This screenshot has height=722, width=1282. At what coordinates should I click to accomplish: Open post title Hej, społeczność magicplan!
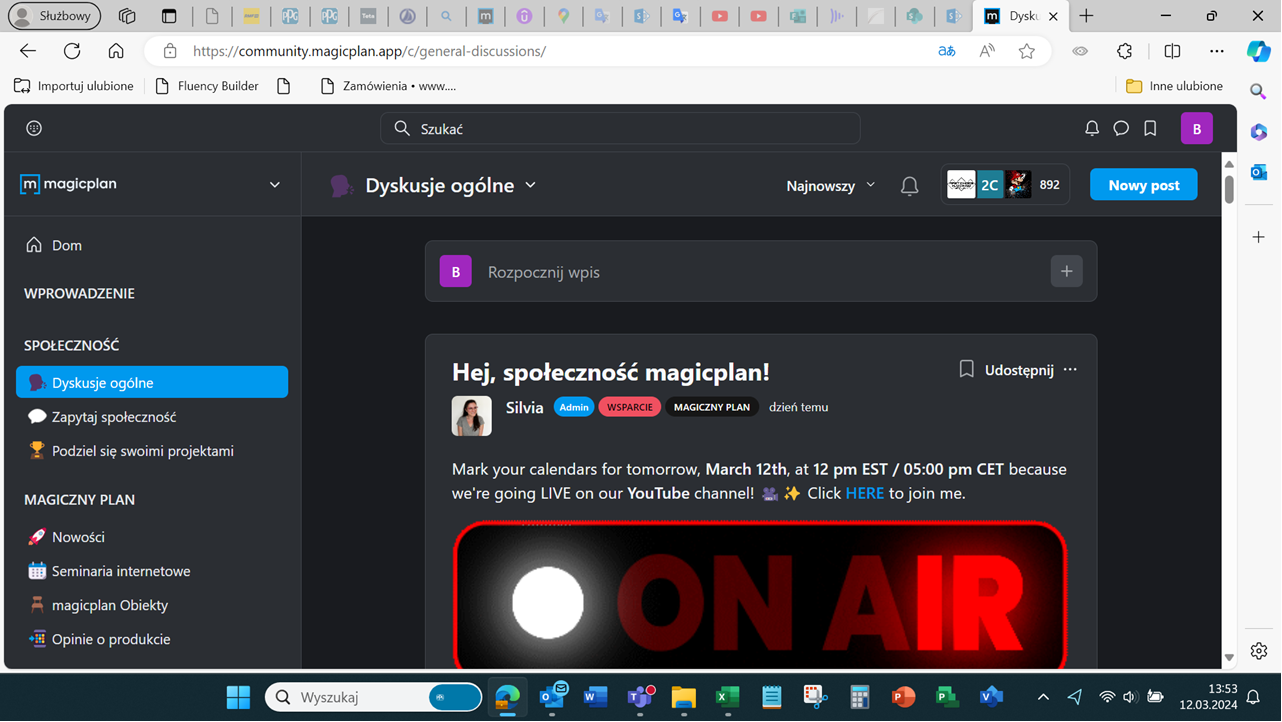tap(611, 372)
